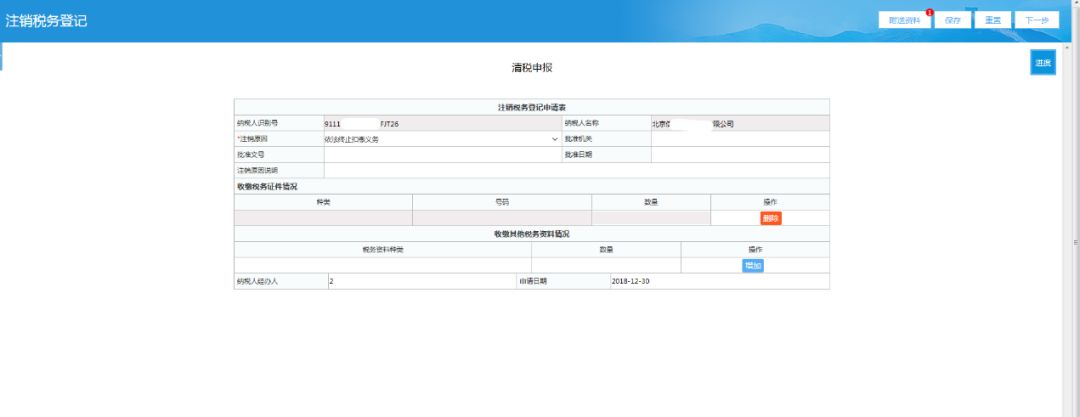Select the 数量 cell beside the 删除 button
Screen dimensions: 1080x417
tap(651, 218)
